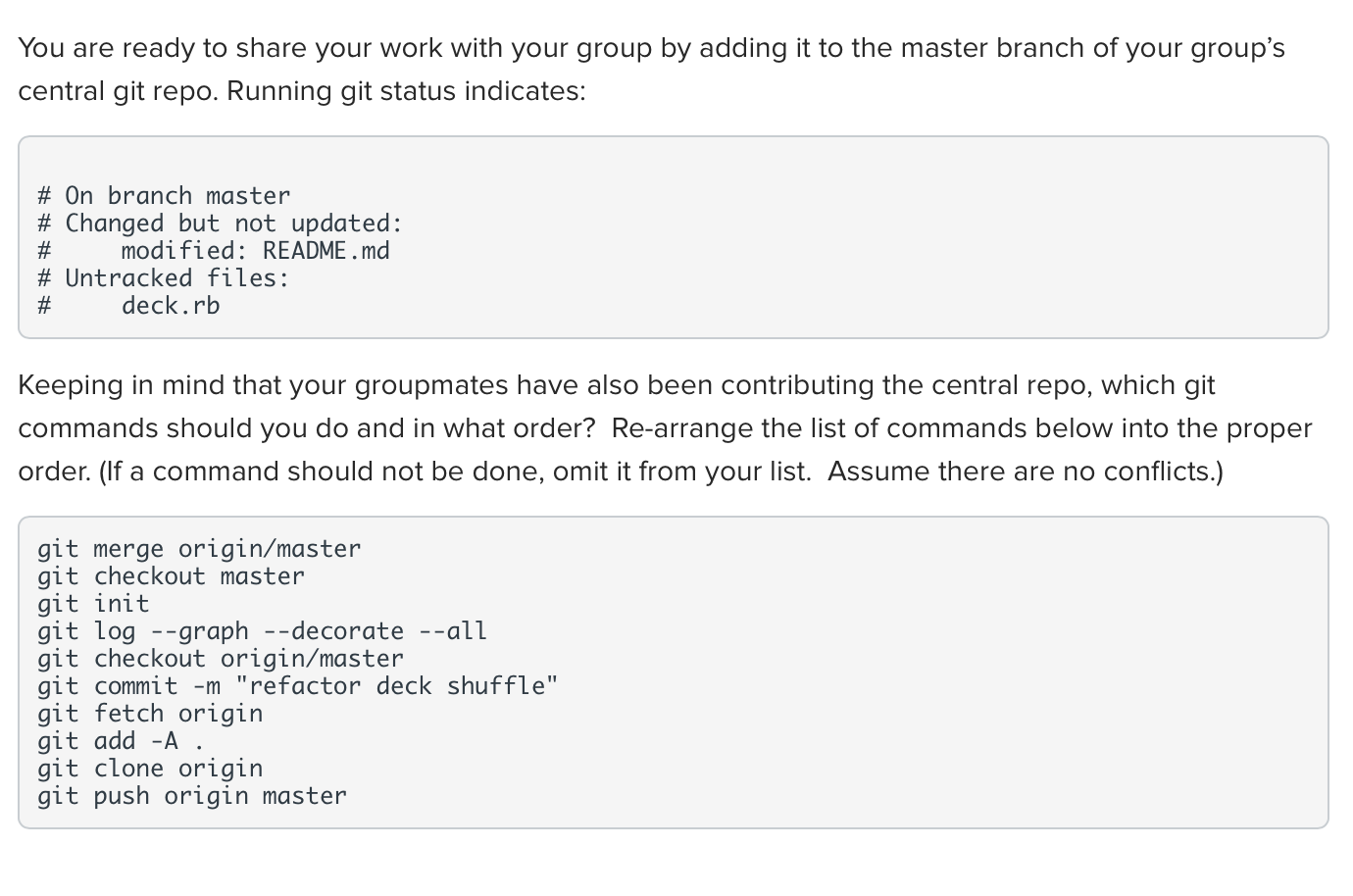The image size is (1353, 896).
Task: Click the "Running git status indicates:" sentence
Action: tap(406, 91)
